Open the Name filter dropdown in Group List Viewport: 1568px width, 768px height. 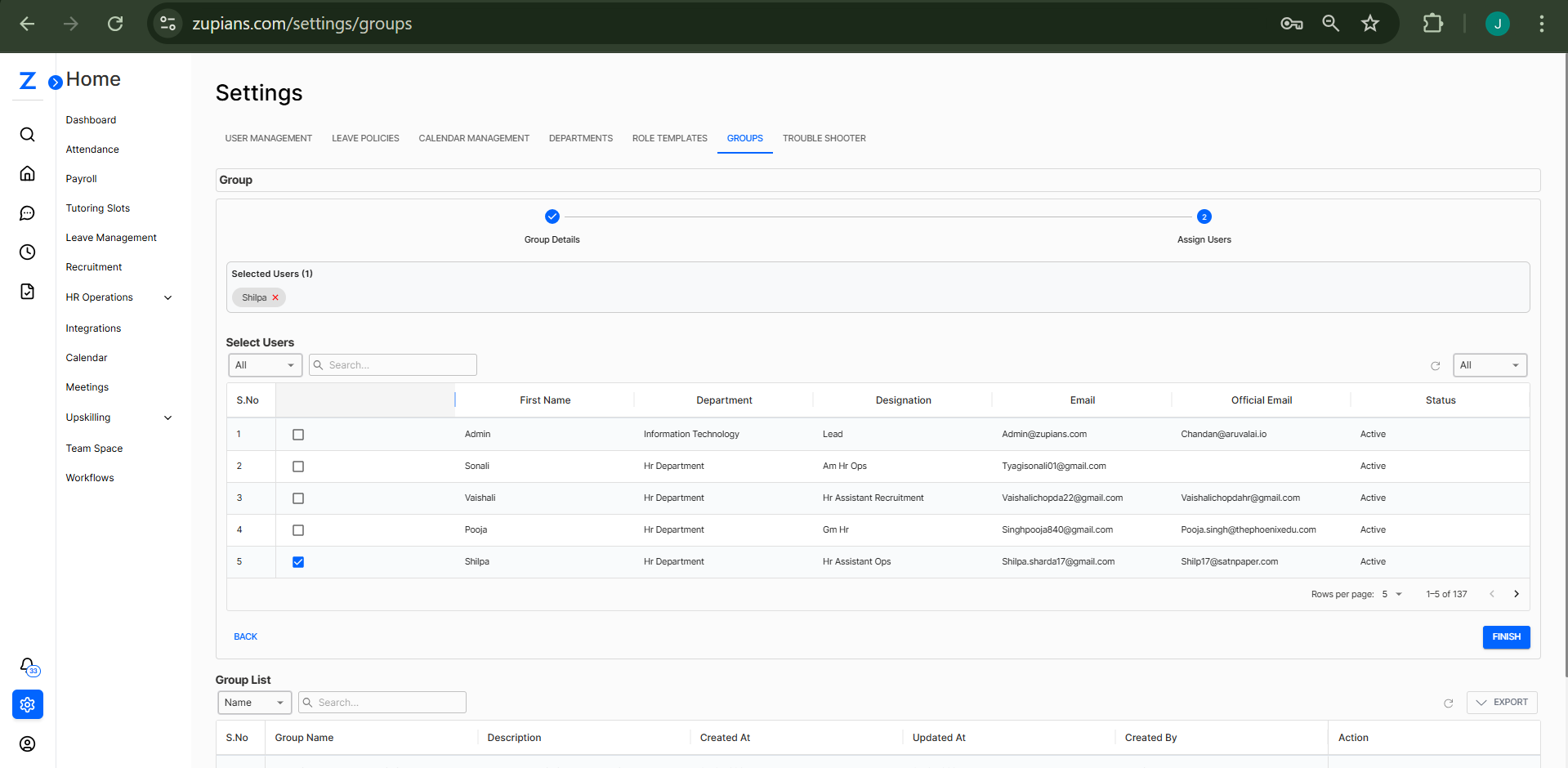click(x=254, y=703)
